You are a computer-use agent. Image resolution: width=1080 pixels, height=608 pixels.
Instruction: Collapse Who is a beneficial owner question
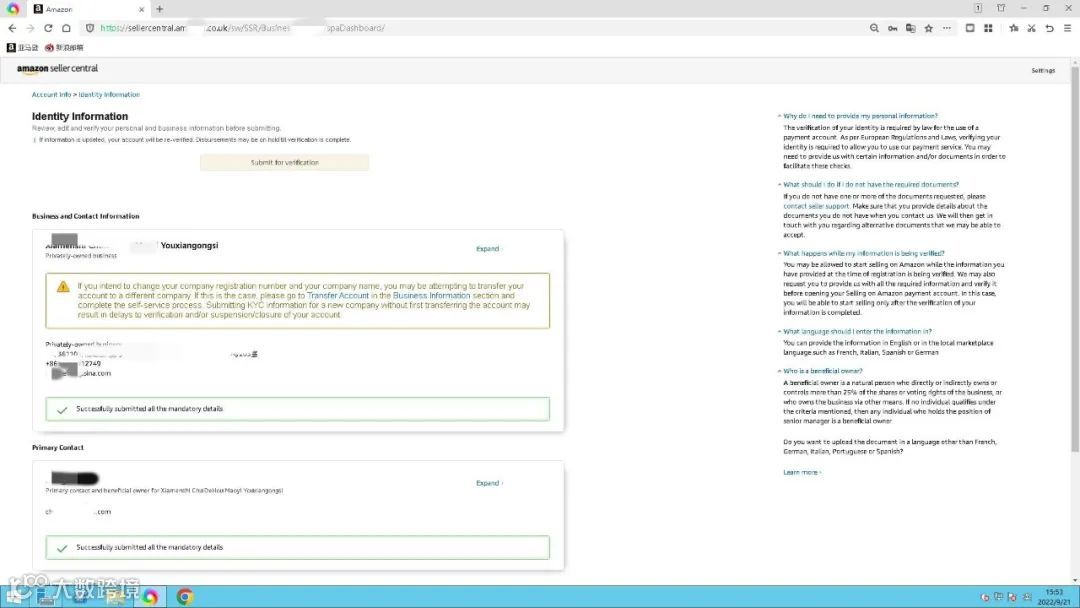(822, 370)
